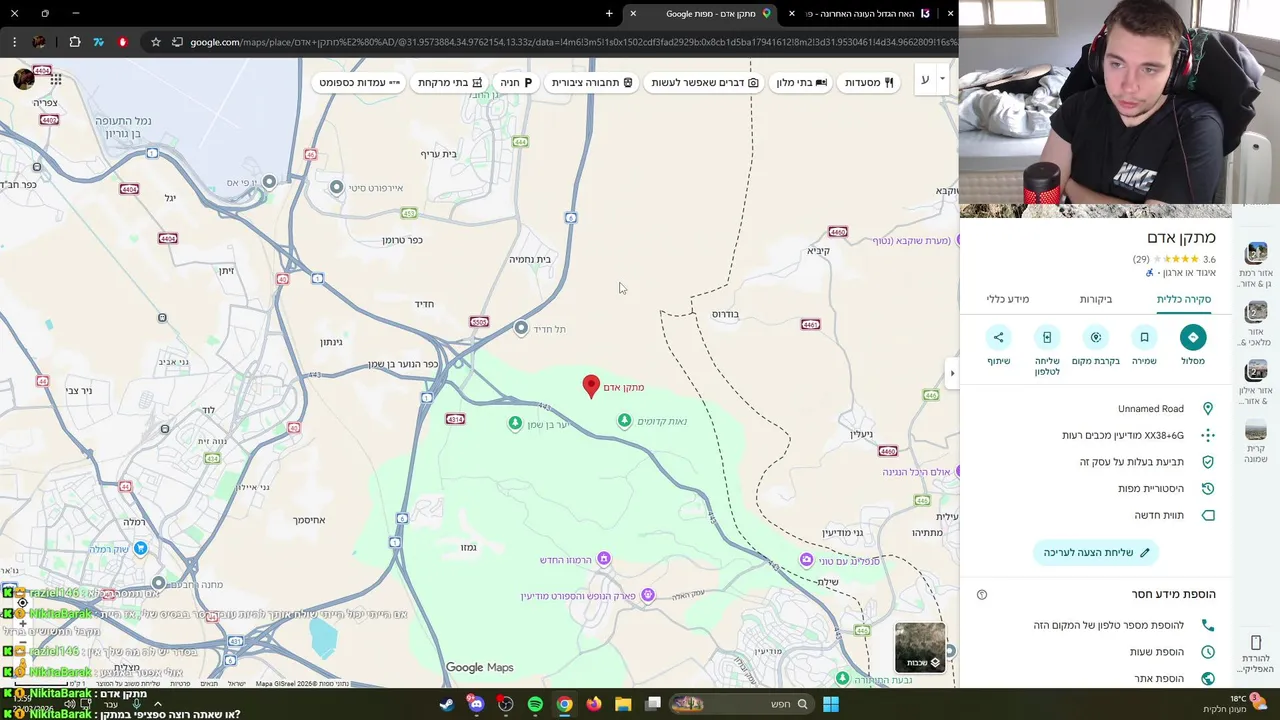Click the red map pin for מתקן אדם
1280x720 pixels.
[x=591, y=387]
